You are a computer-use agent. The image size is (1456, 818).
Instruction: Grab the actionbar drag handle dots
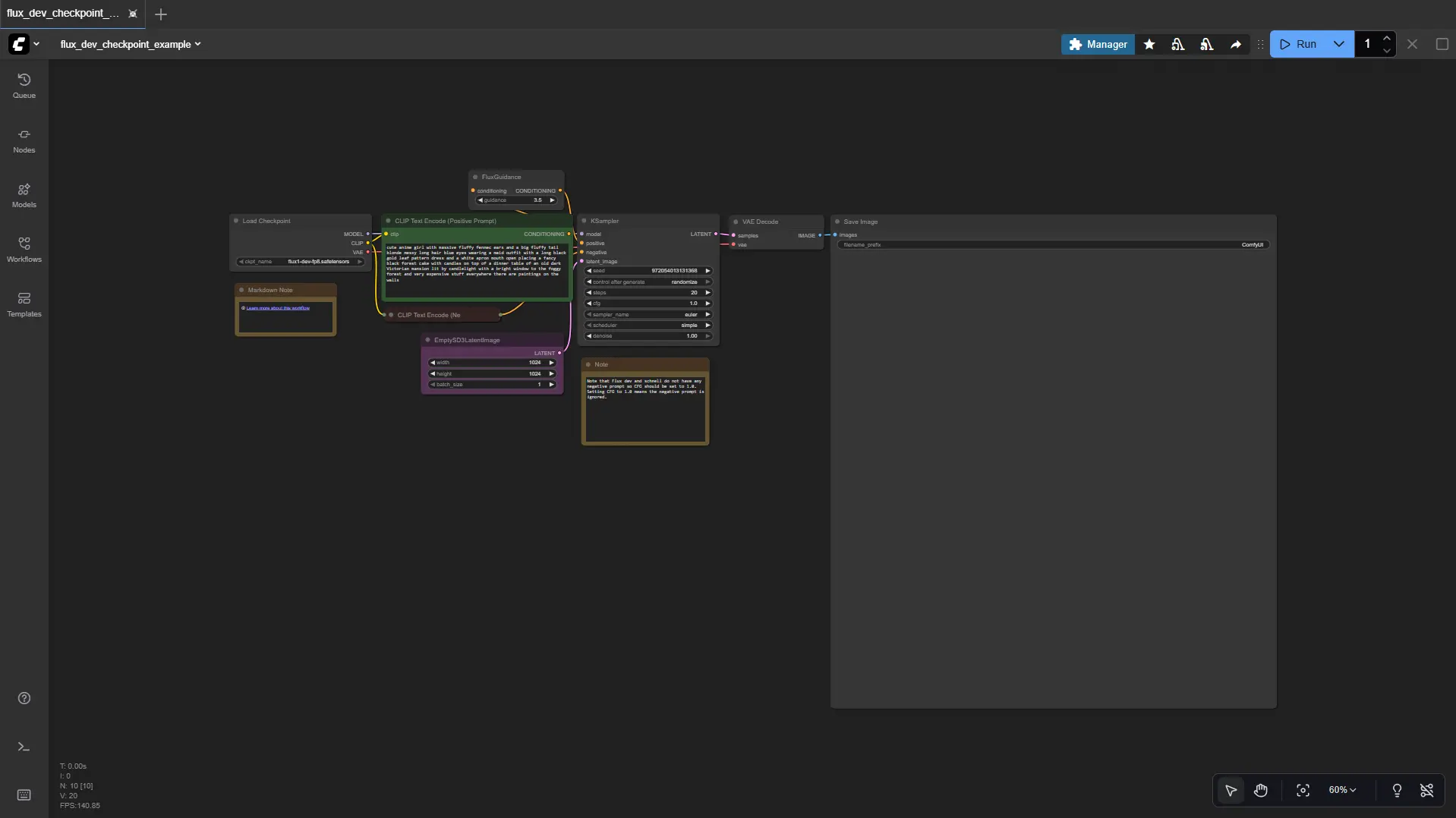[x=1260, y=44]
